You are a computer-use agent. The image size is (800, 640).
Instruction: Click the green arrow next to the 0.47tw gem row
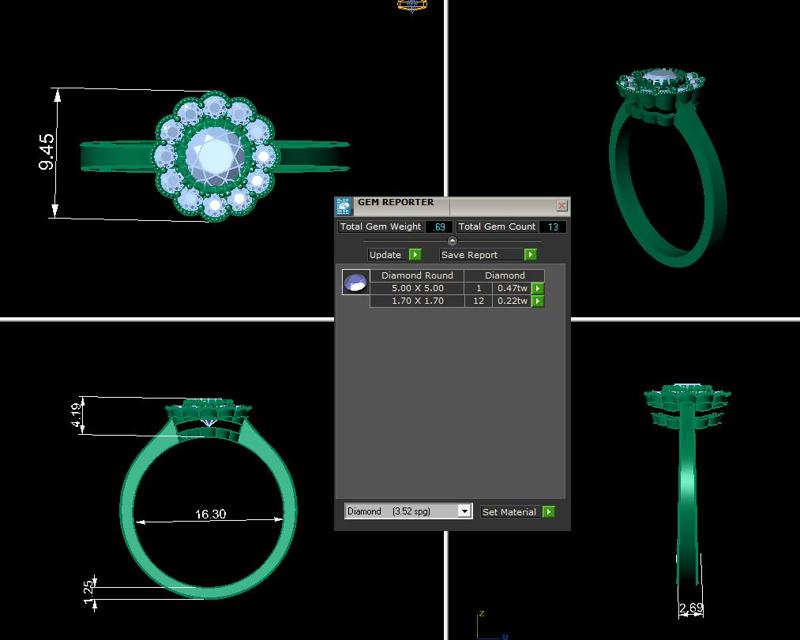(536, 287)
